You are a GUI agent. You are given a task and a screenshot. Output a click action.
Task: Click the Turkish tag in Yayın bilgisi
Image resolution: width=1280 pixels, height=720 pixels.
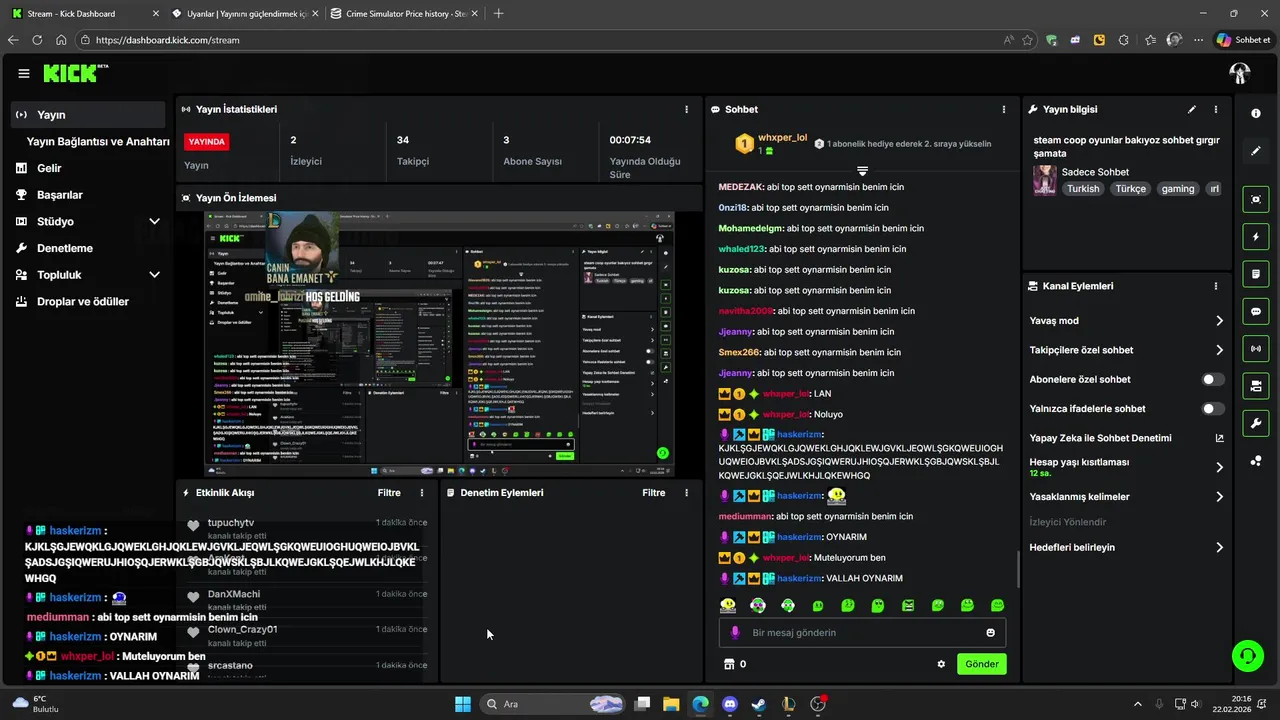[1082, 188]
